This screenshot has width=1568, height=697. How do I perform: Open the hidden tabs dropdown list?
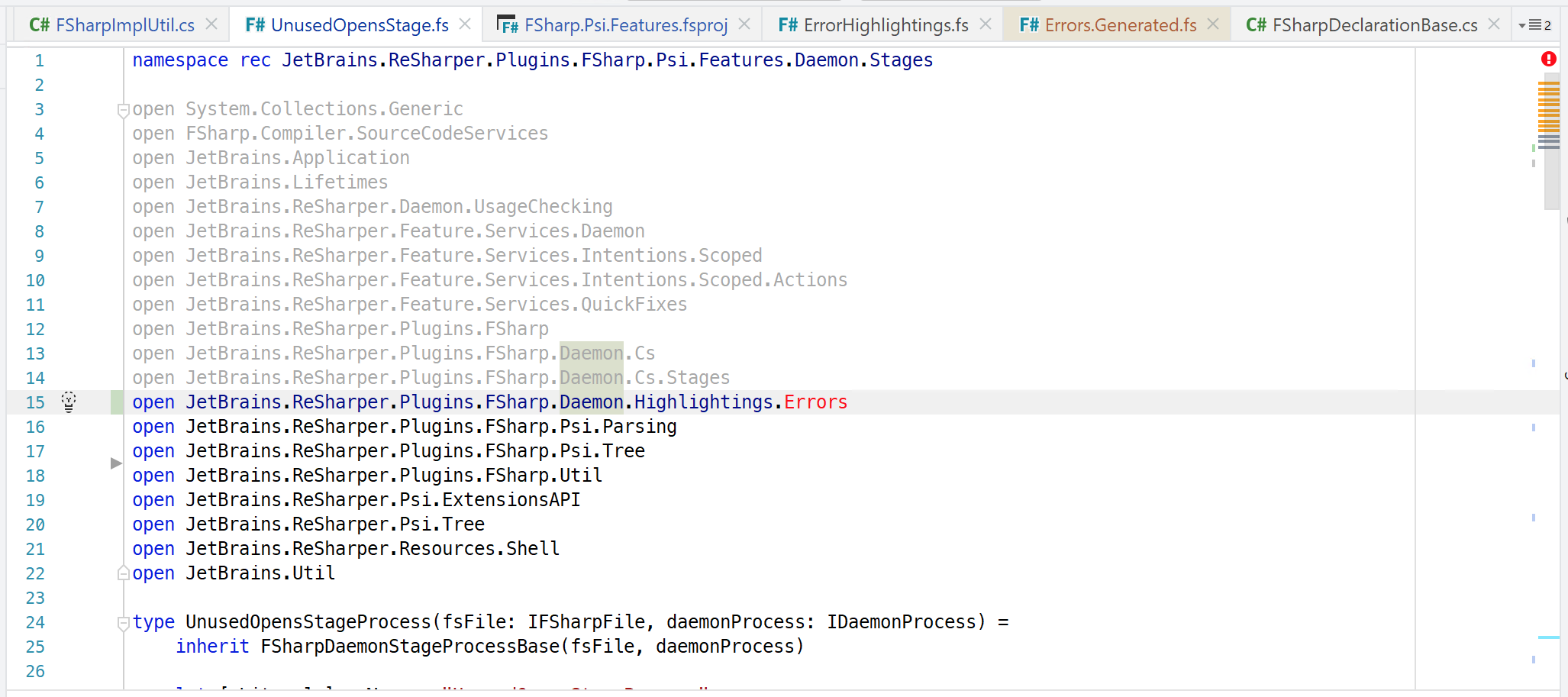click(x=1534, y=25)
